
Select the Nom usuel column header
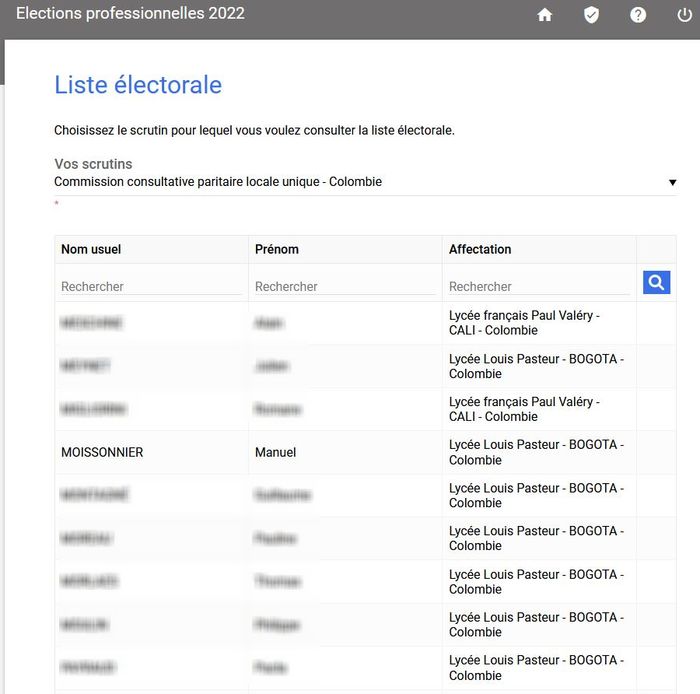point(91,249)
